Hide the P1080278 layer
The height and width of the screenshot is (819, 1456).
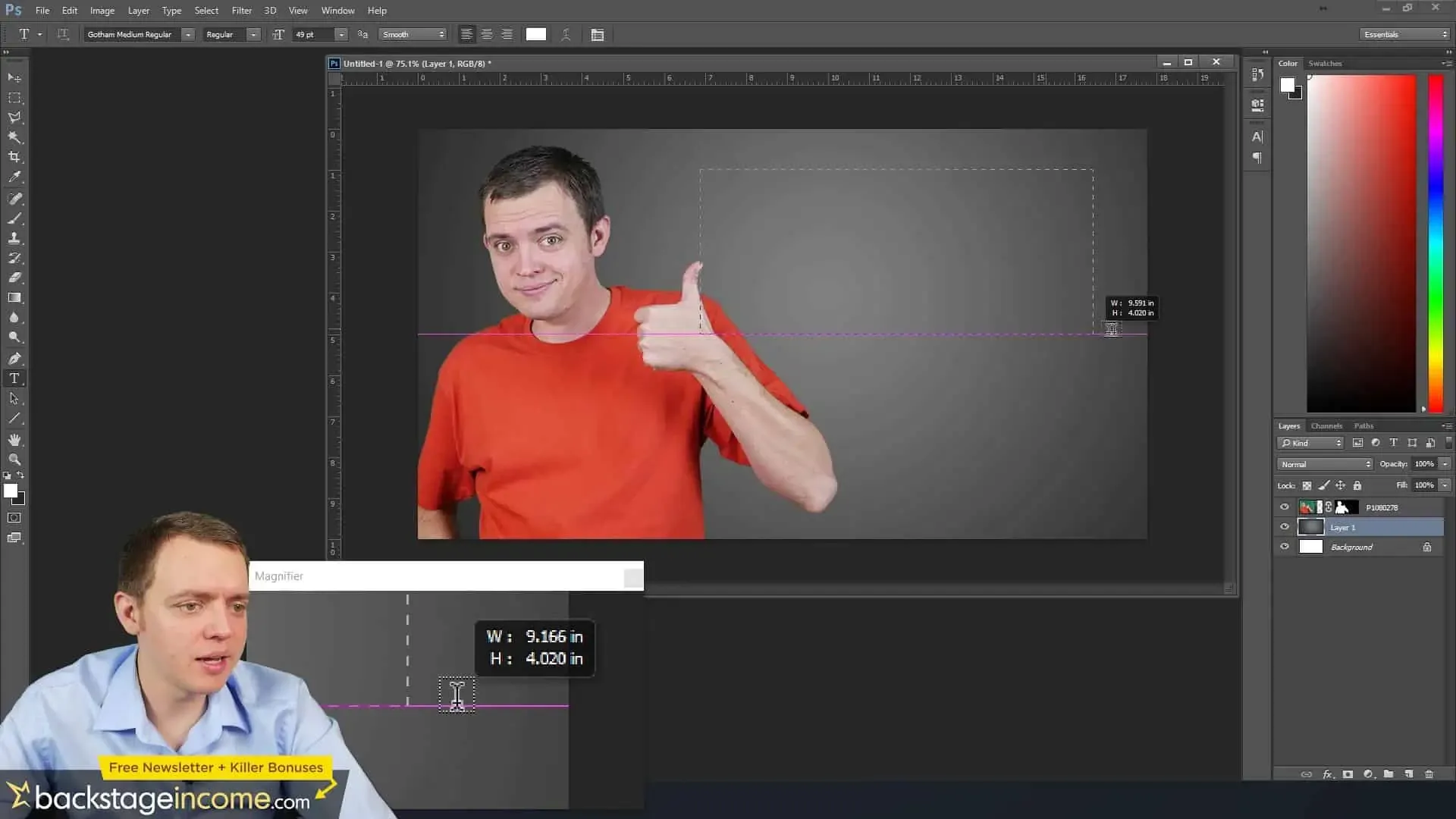(1285, 507)
